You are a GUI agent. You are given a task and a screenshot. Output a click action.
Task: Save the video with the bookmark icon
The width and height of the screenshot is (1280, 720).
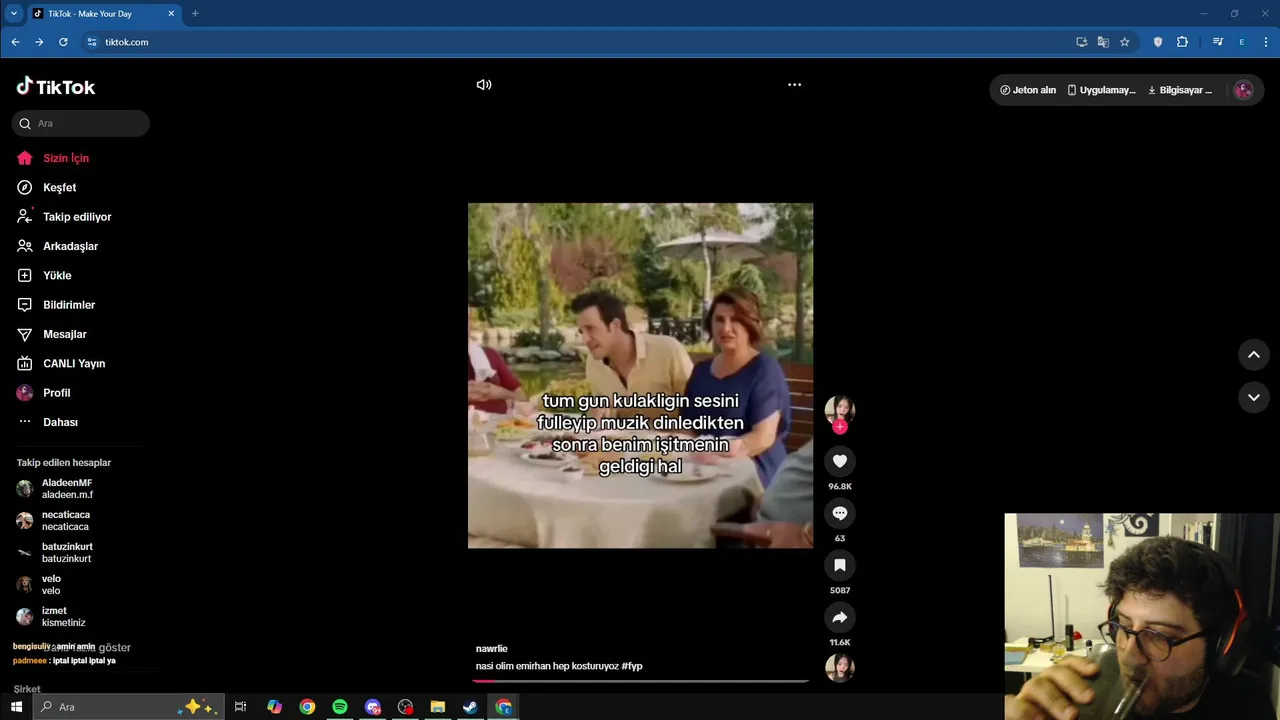coord(840,565)
